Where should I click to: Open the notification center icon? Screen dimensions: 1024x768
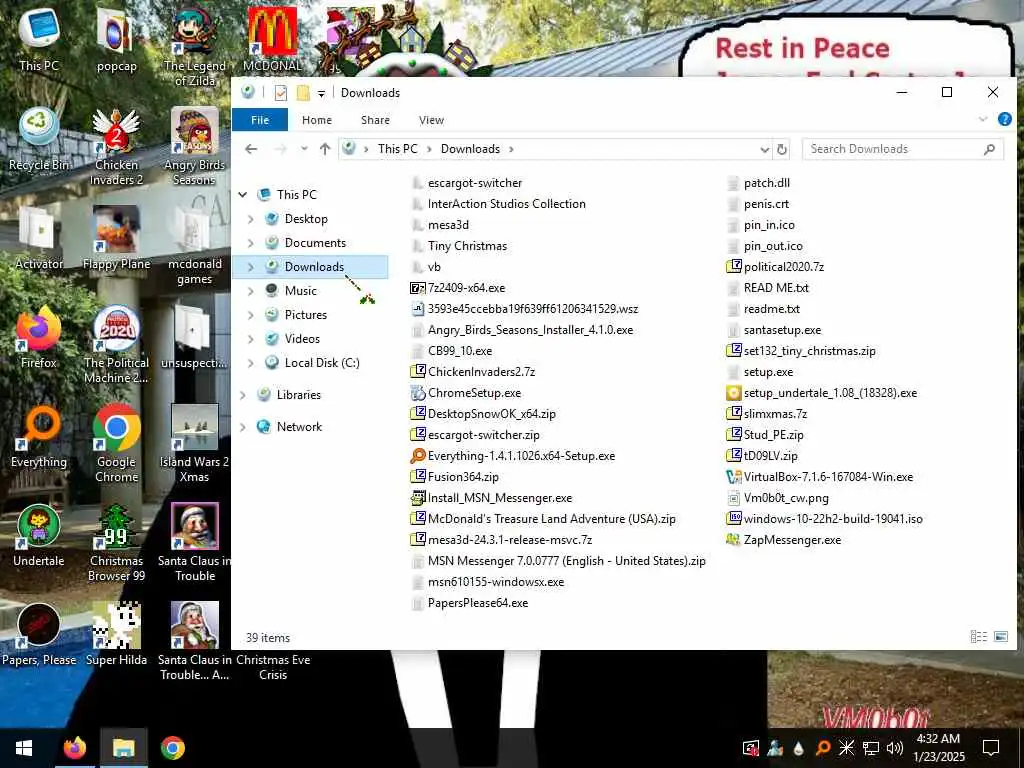(991, 748)
